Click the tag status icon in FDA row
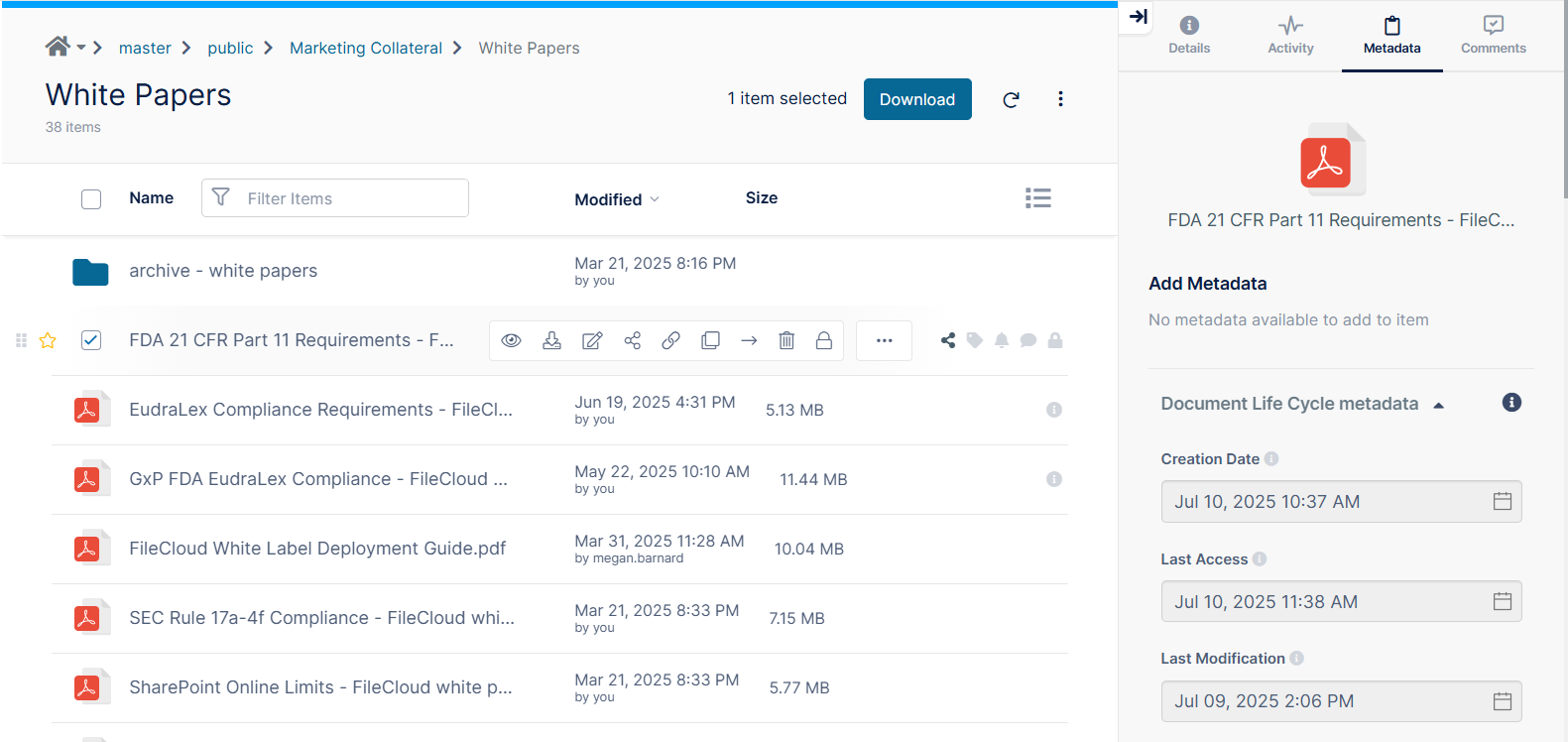Viewport: 1568px width, 742px height. [x=975, y=340]
